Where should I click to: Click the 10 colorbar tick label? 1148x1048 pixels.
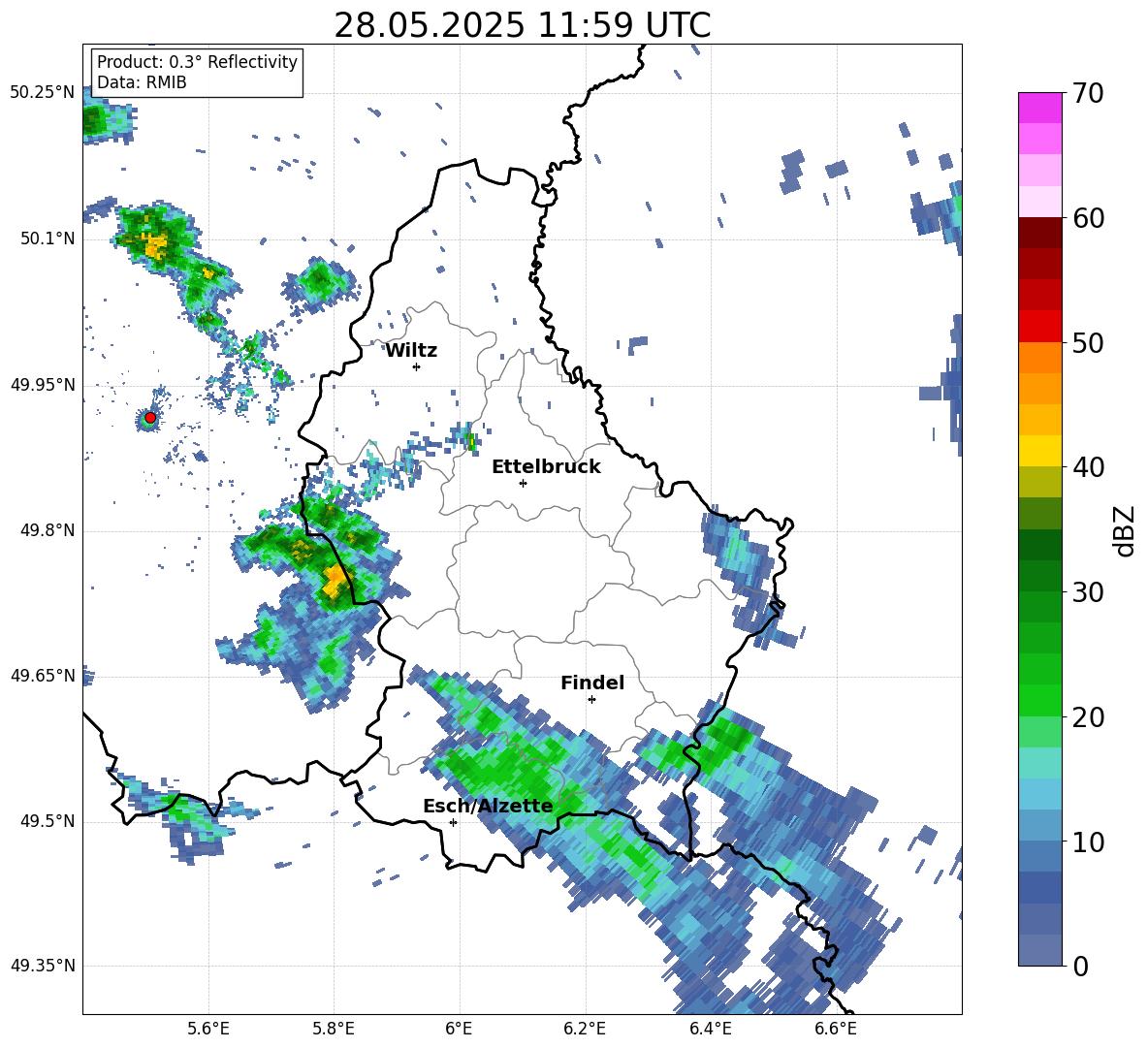coord(1088,842)
